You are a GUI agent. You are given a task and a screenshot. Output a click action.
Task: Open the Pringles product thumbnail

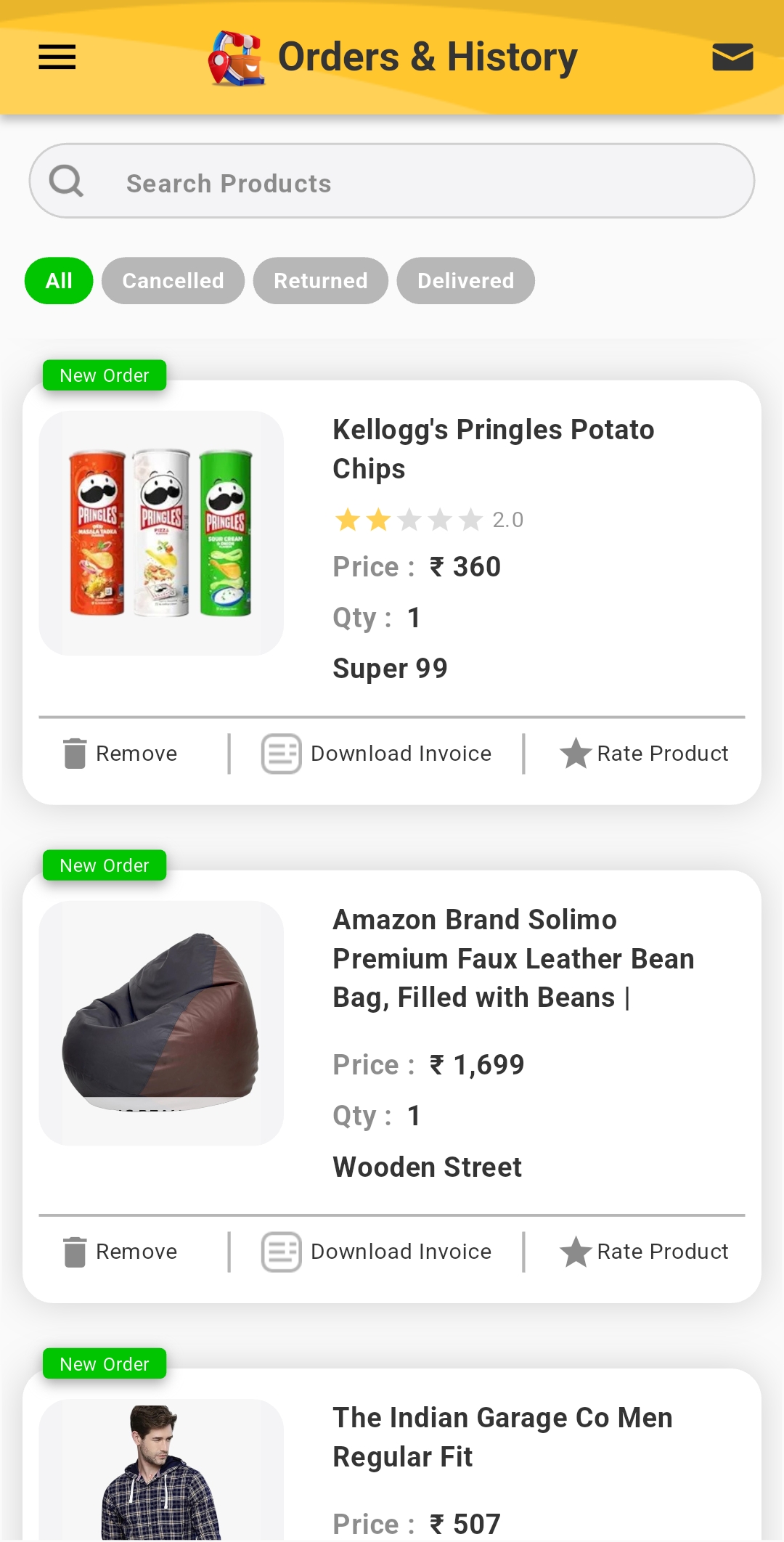161,534
